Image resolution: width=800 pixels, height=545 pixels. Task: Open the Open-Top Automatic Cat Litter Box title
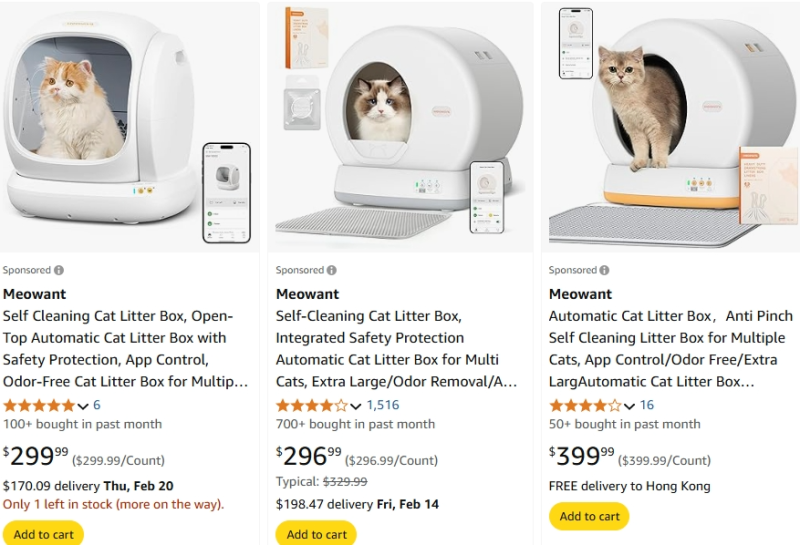click(126, 349)
